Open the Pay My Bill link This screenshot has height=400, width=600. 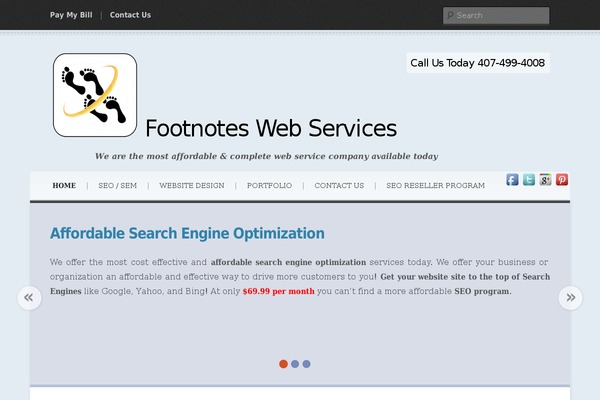point(71,15)
